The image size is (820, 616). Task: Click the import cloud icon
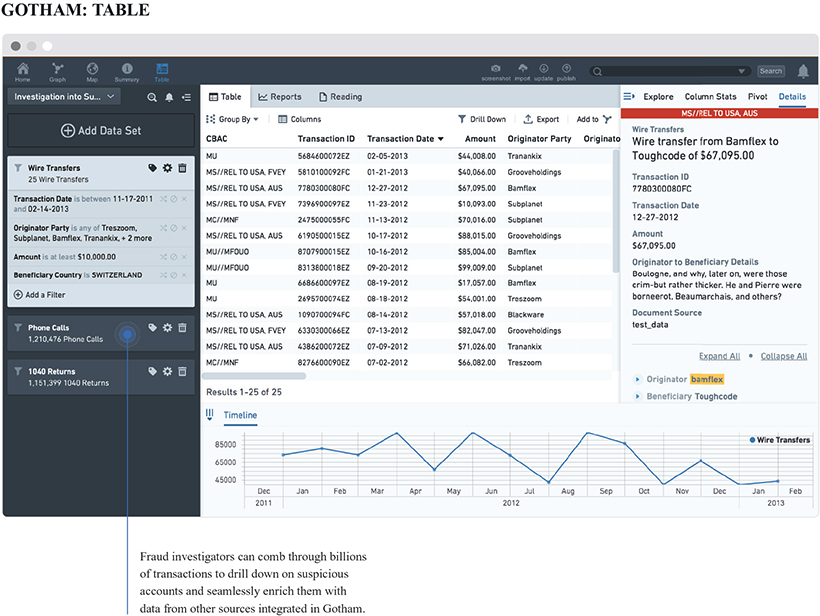click(521, 69)
